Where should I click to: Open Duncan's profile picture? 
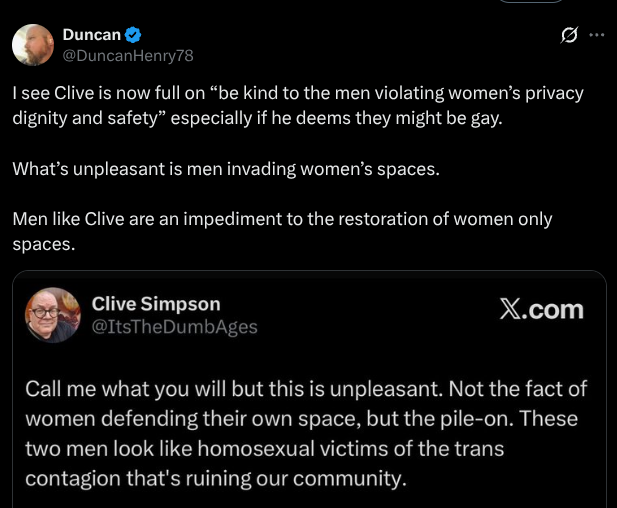coord(33,45)
